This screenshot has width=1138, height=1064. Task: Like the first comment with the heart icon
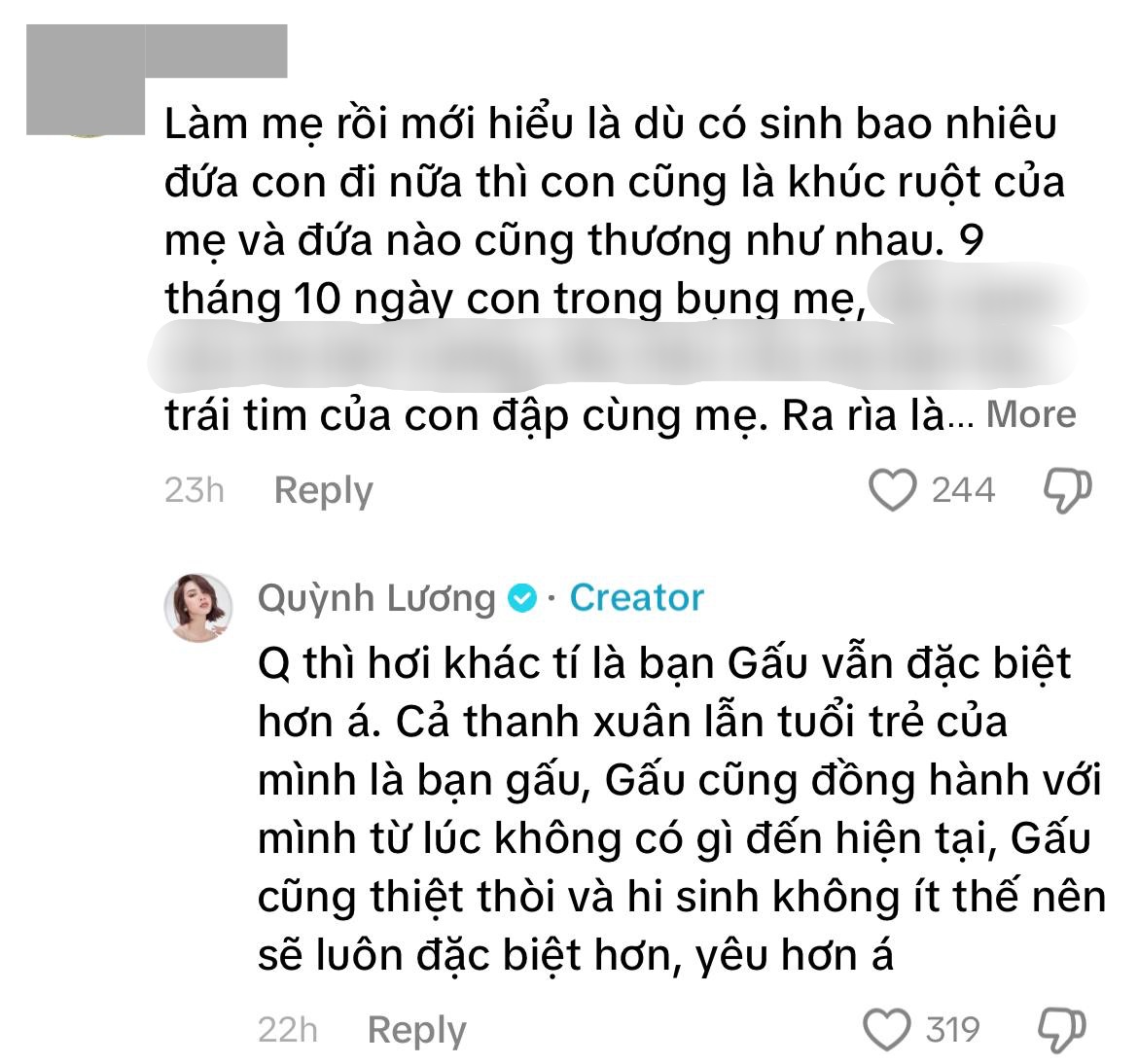pyautogui.click(x=891, y=490)
